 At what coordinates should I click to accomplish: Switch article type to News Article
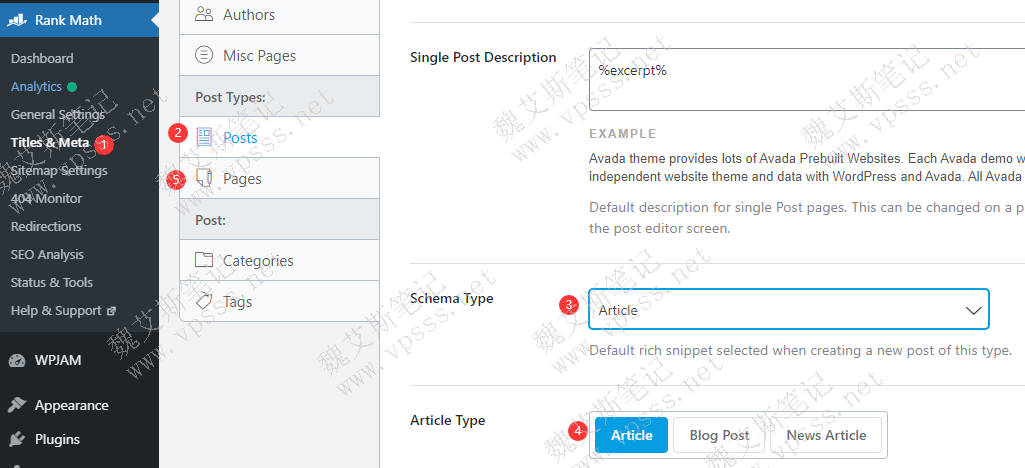(825, 435)
